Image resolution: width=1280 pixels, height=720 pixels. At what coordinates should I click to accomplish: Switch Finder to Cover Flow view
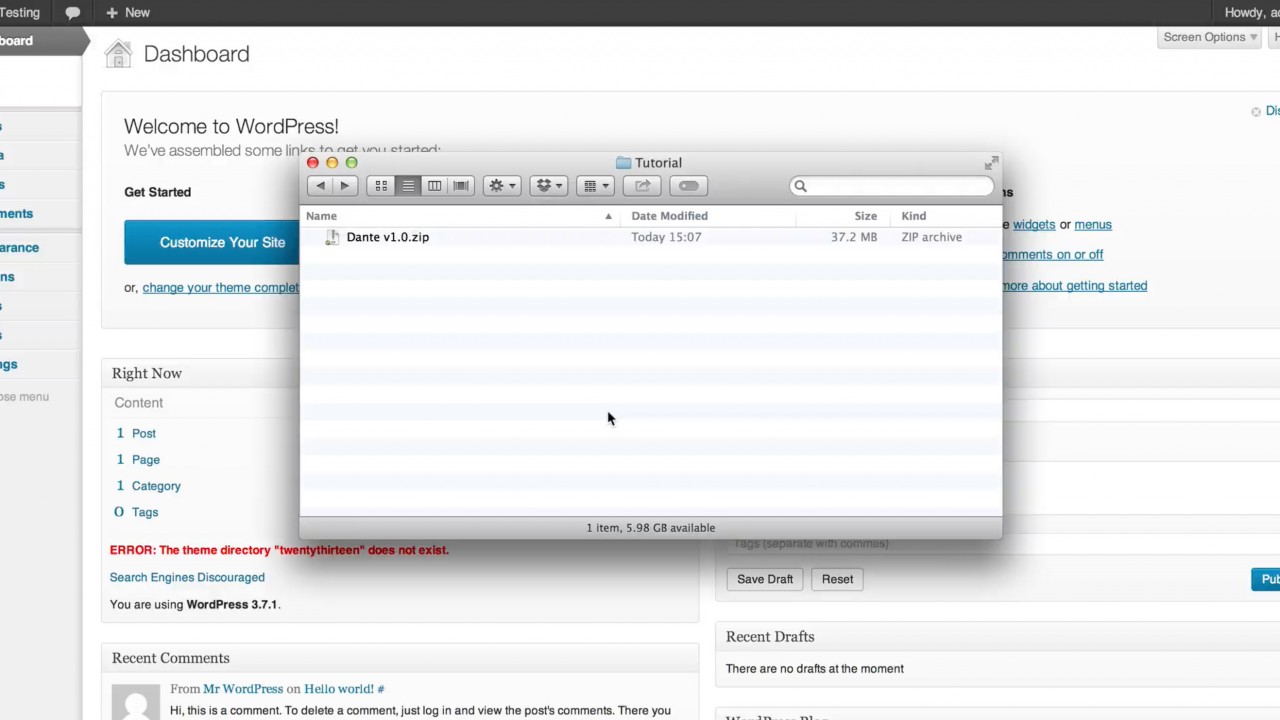[461, 186]
